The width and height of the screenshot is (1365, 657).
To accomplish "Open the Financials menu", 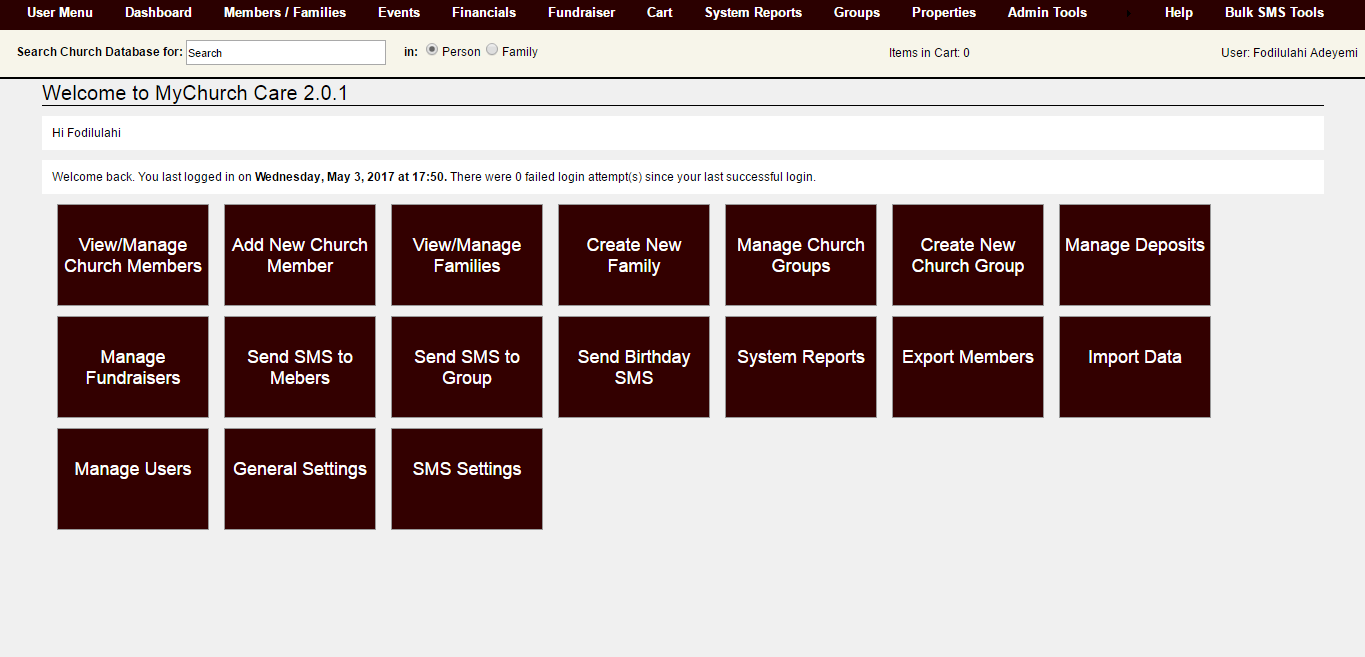I will (484, 13).
